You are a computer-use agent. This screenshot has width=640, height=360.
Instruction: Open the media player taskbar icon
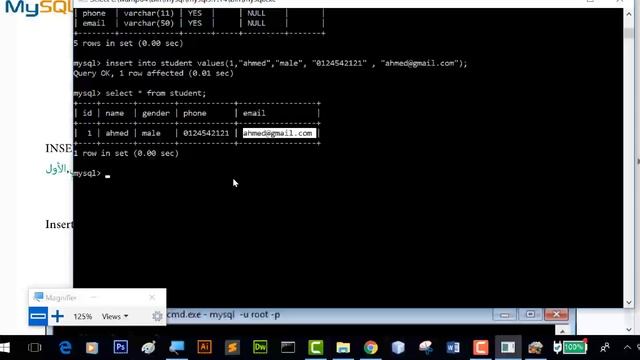point(92,348)
